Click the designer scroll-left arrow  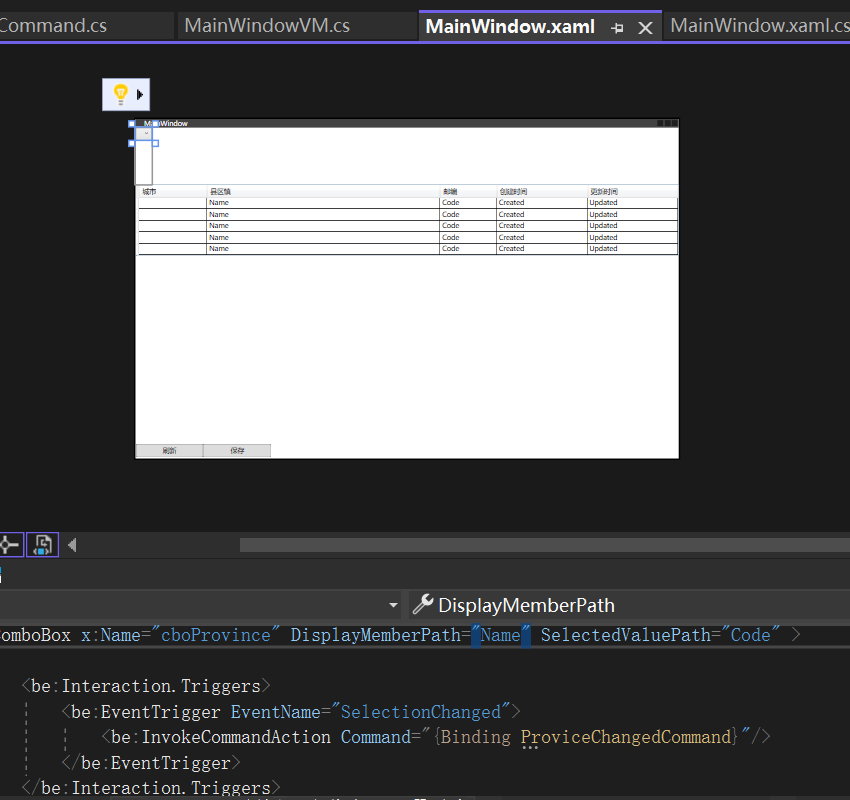tap(72, 545)
